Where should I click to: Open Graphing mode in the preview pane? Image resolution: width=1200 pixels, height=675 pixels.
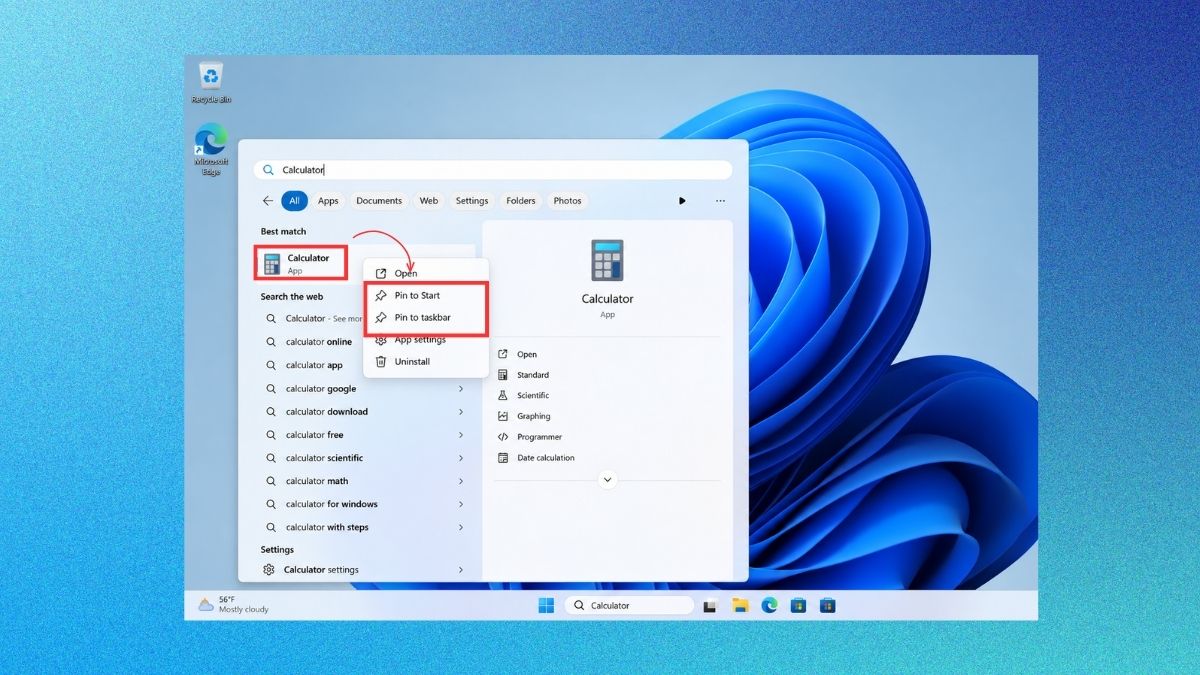click(534, 416)
